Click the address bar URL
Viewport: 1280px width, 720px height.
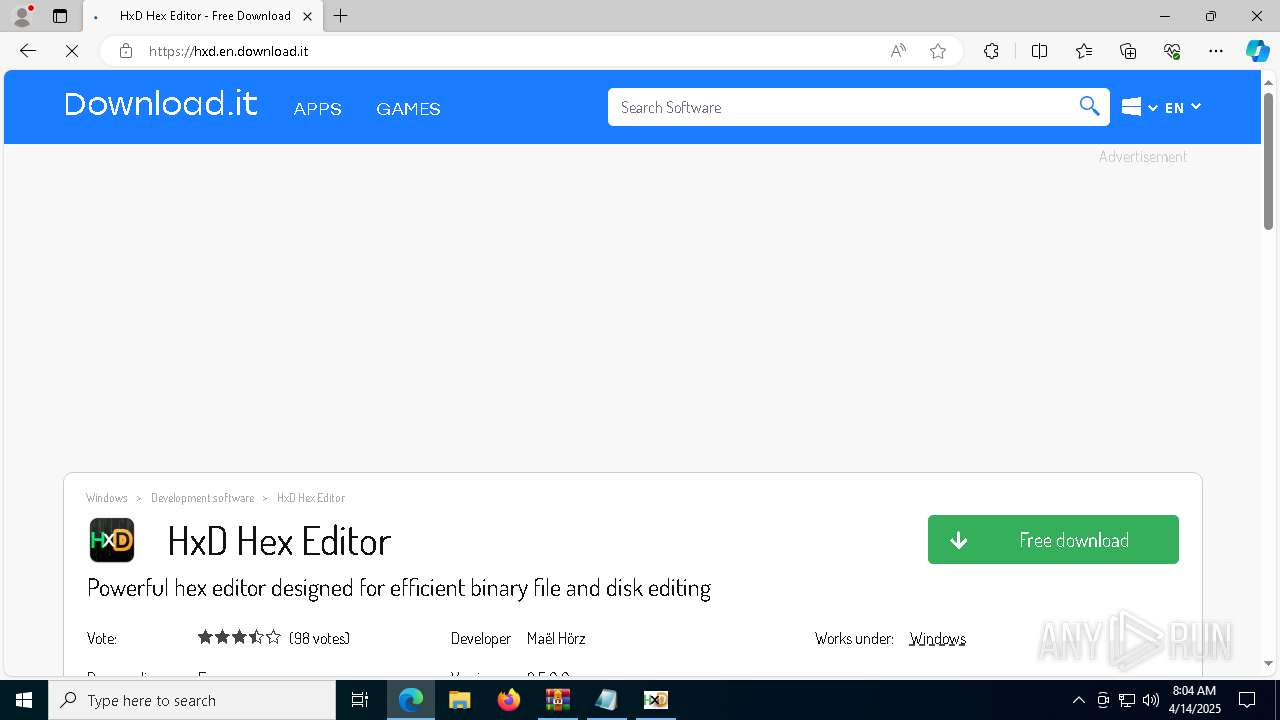tap(228, 51)
